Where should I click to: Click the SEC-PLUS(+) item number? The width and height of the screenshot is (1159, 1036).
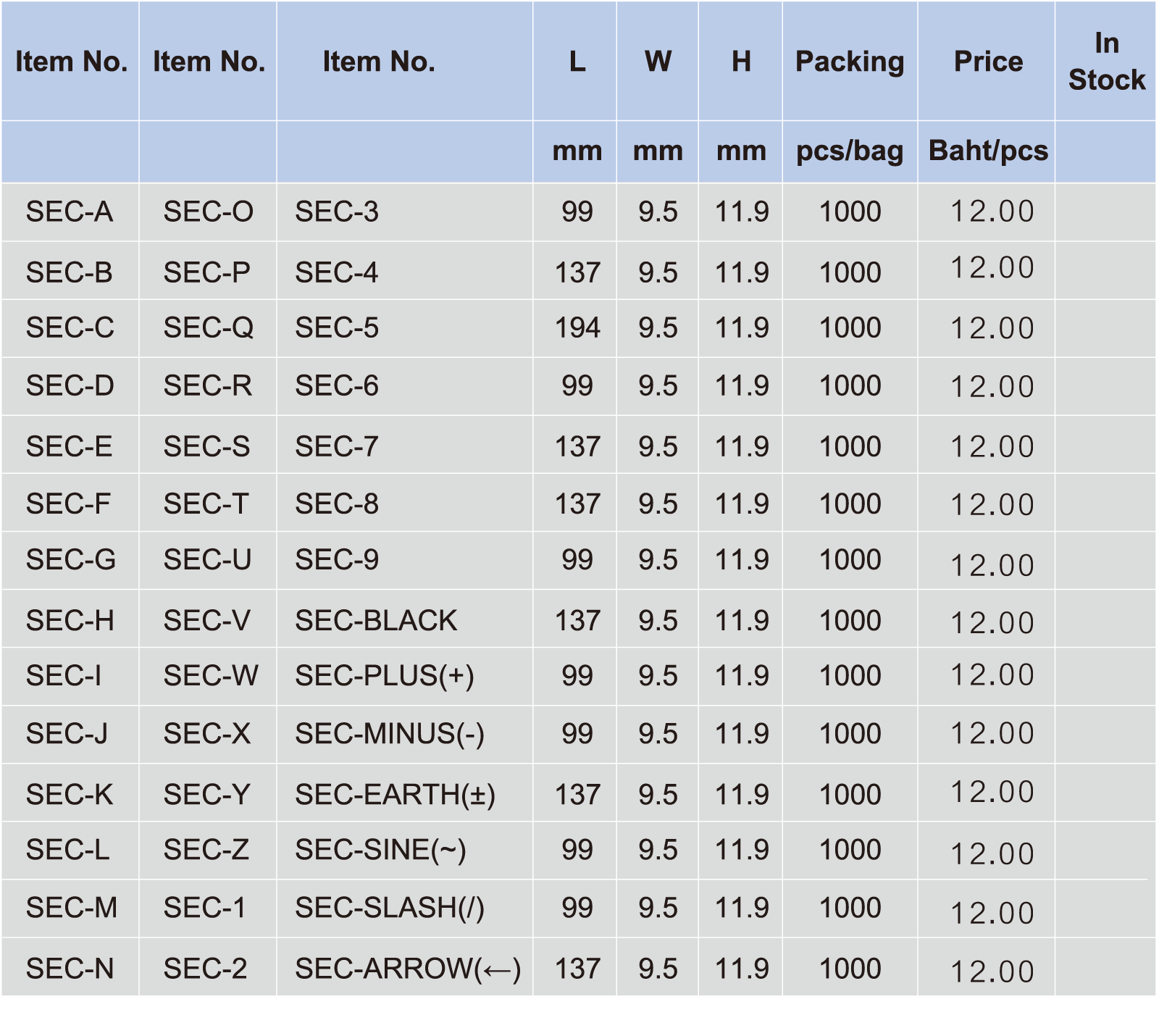coord(384,675)
